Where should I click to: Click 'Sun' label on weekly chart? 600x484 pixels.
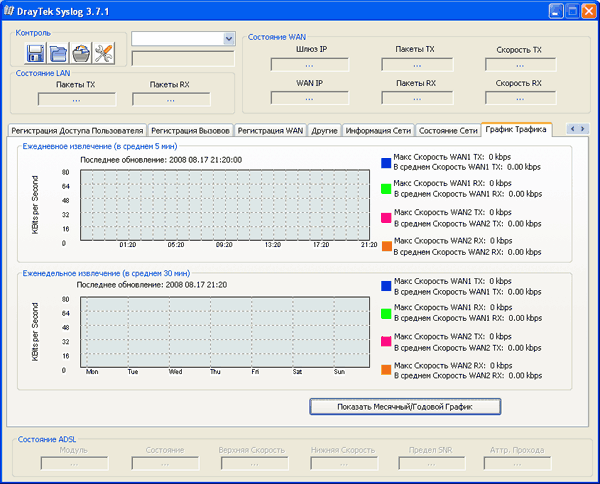click(x=339, y=372)
